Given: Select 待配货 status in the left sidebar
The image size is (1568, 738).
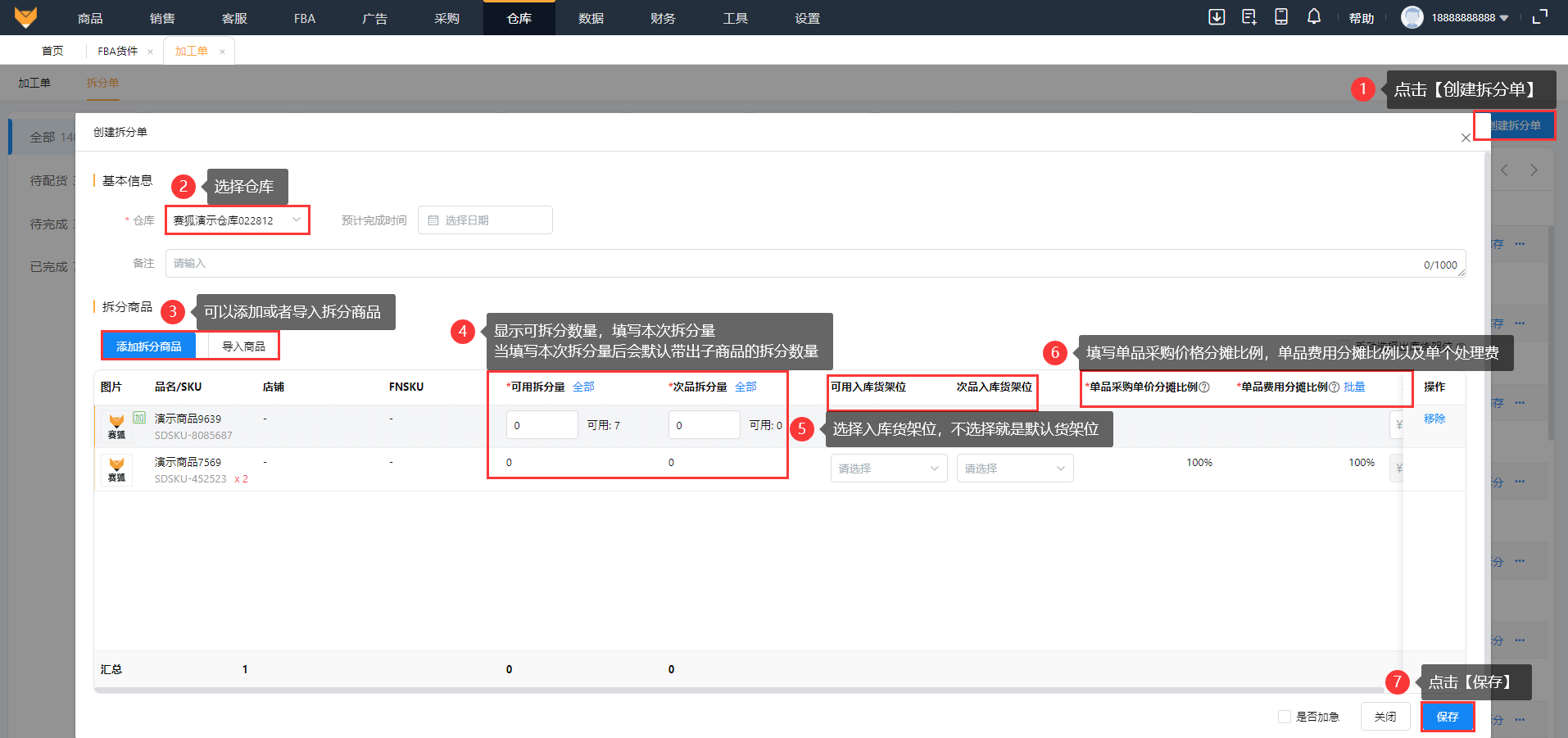Looking at the screenshot, I should [49, 180].
